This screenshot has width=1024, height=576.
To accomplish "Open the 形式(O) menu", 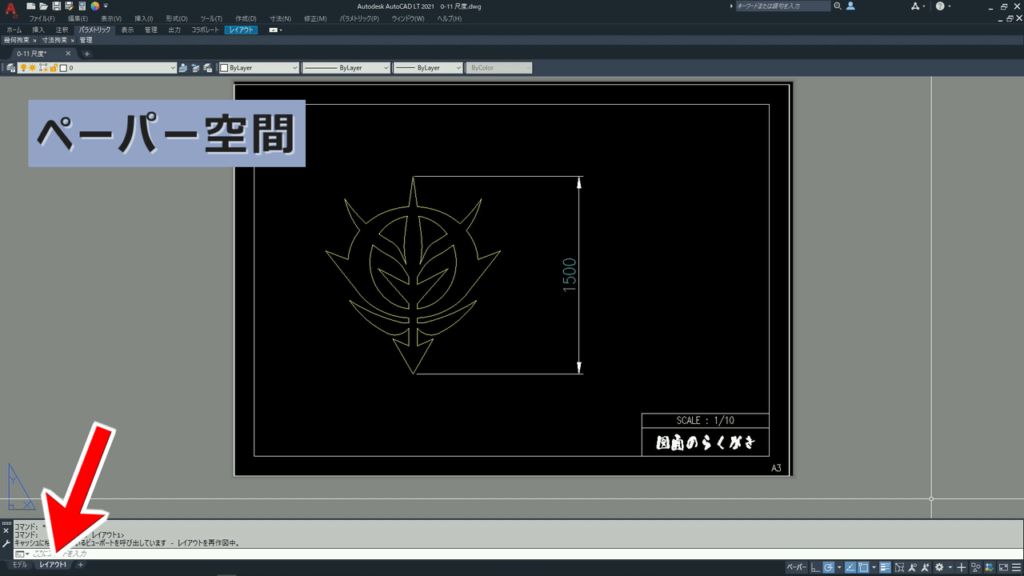I will (176, 19).
